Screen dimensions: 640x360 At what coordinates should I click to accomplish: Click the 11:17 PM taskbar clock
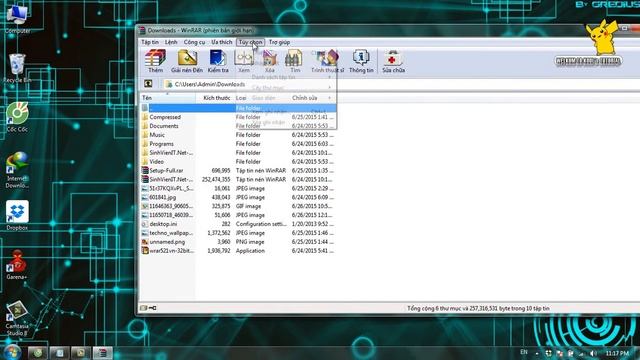pyautogui.click(x=617, y=353)
